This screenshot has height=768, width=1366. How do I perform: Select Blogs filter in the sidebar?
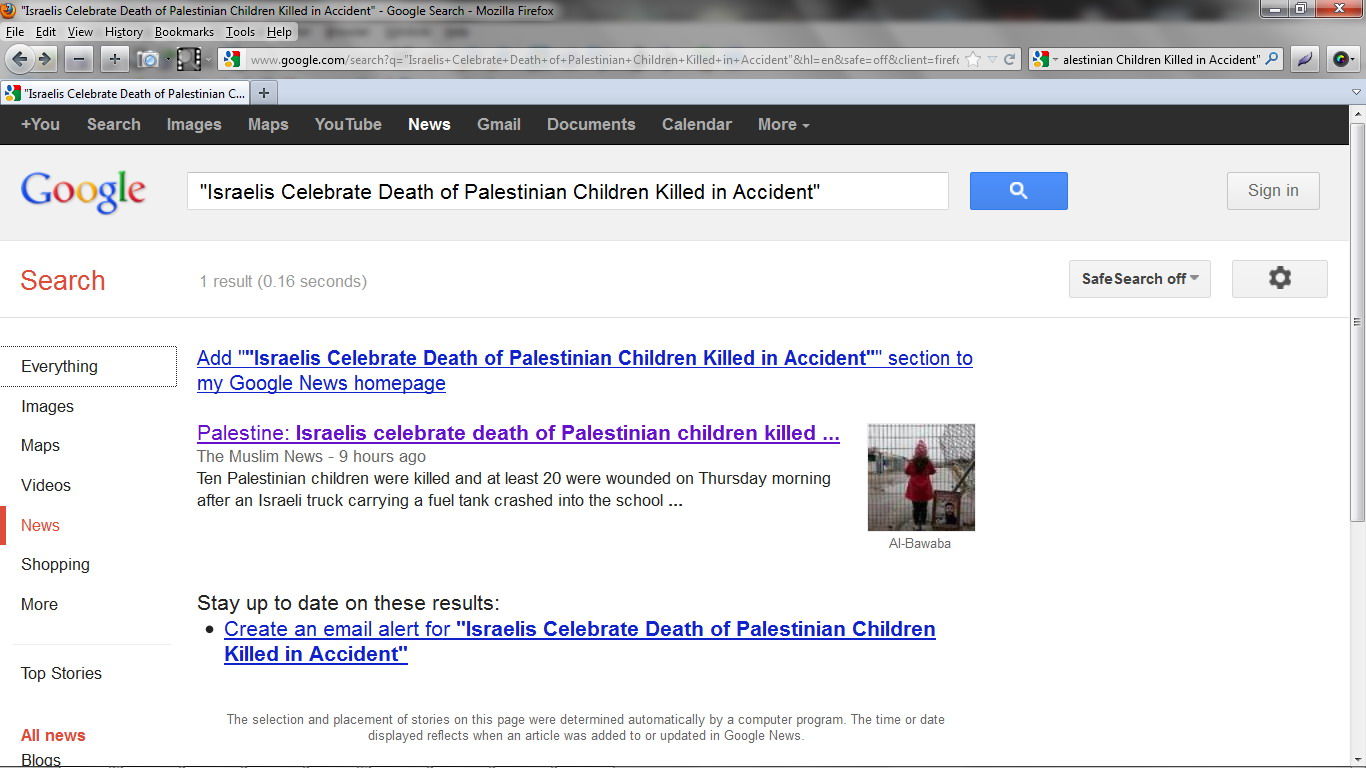point(41,759)
